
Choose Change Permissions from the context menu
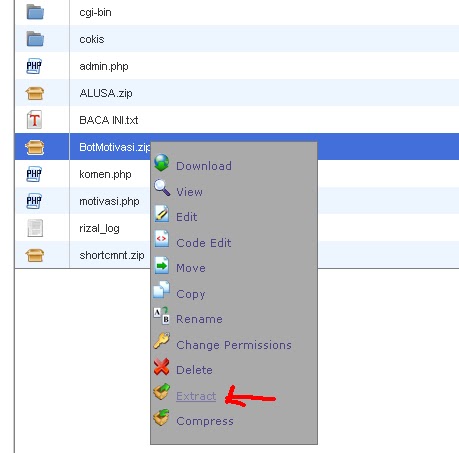pos(234,345)
